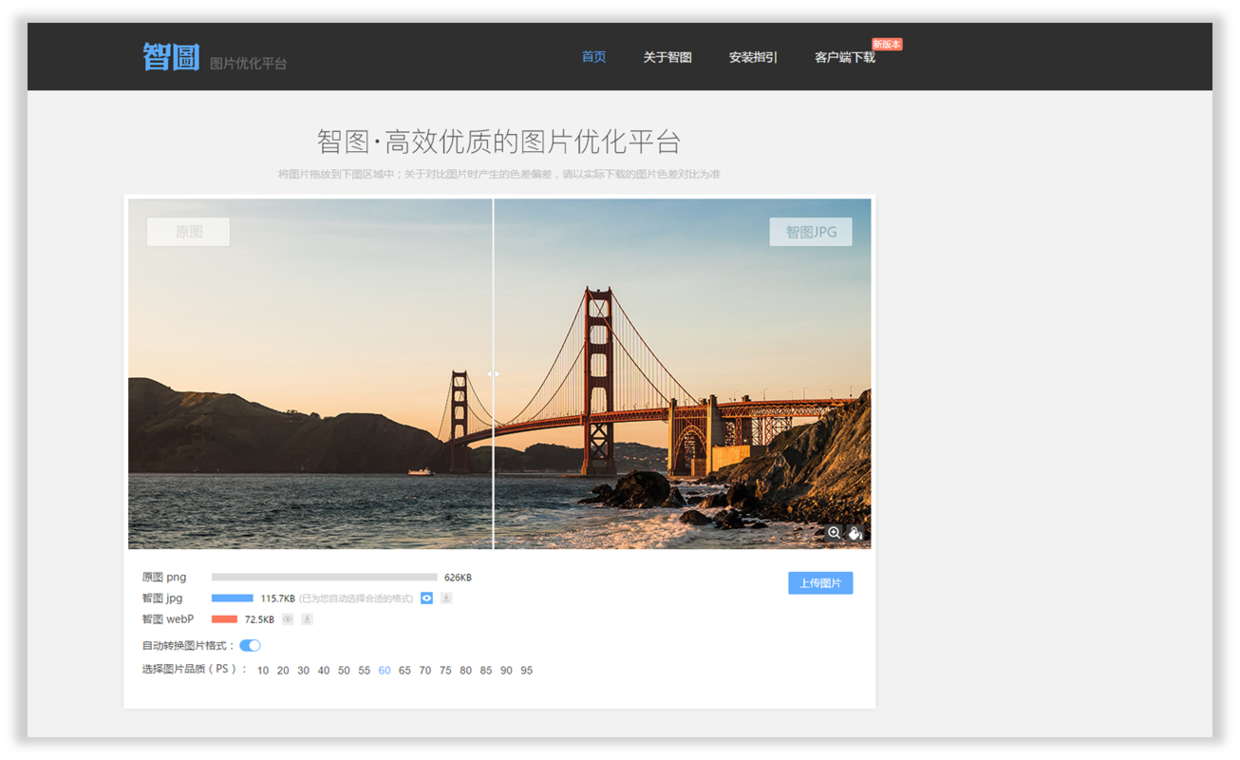
Task: Choose image quality 40
Action: pyautogui.click(x=324, y=670)
